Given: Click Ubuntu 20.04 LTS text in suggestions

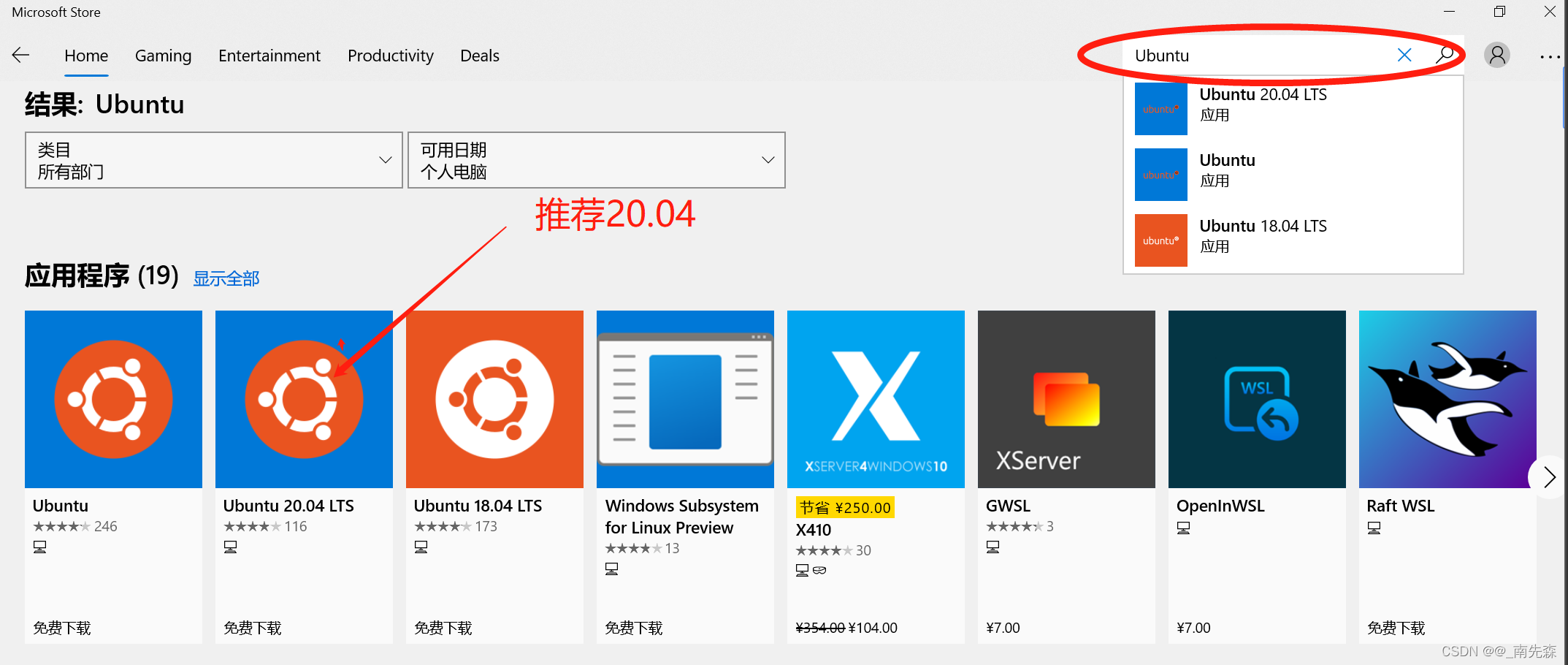Looking at the screenshot, I should [1263, 94].
